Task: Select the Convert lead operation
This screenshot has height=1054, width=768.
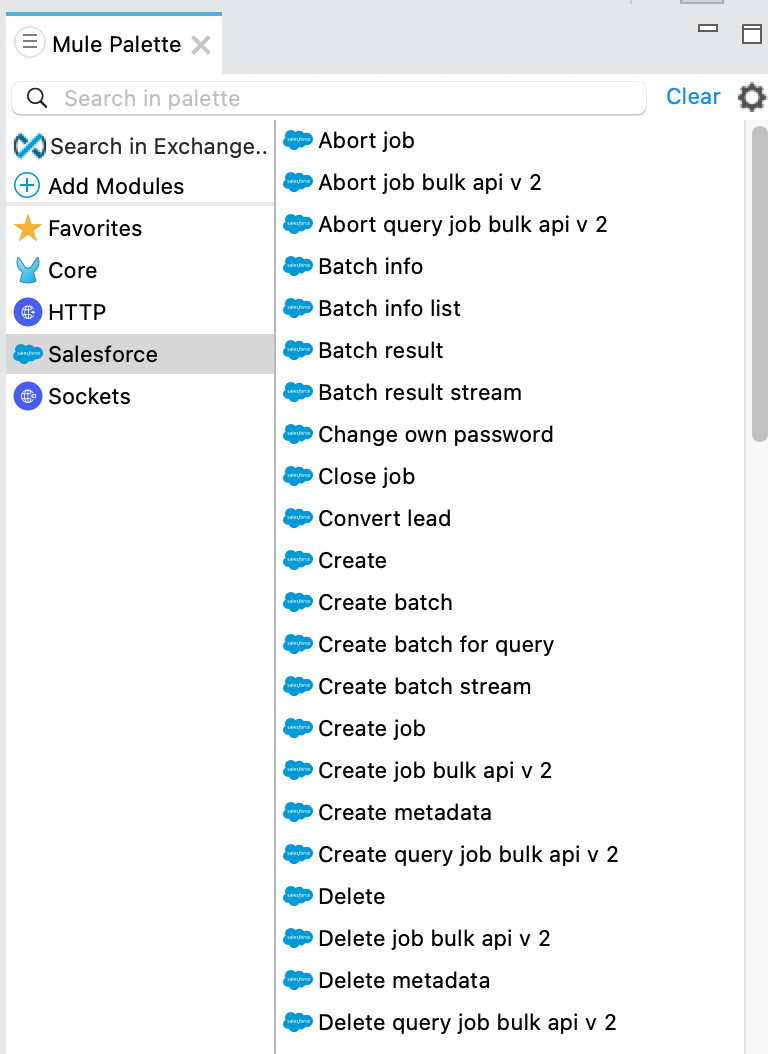Action: (x=384, y=518)
